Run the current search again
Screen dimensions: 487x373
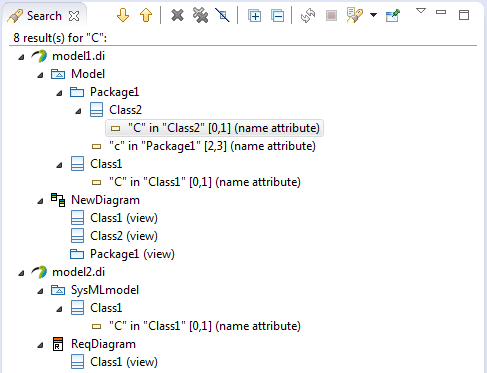click(x=308, y=15)
